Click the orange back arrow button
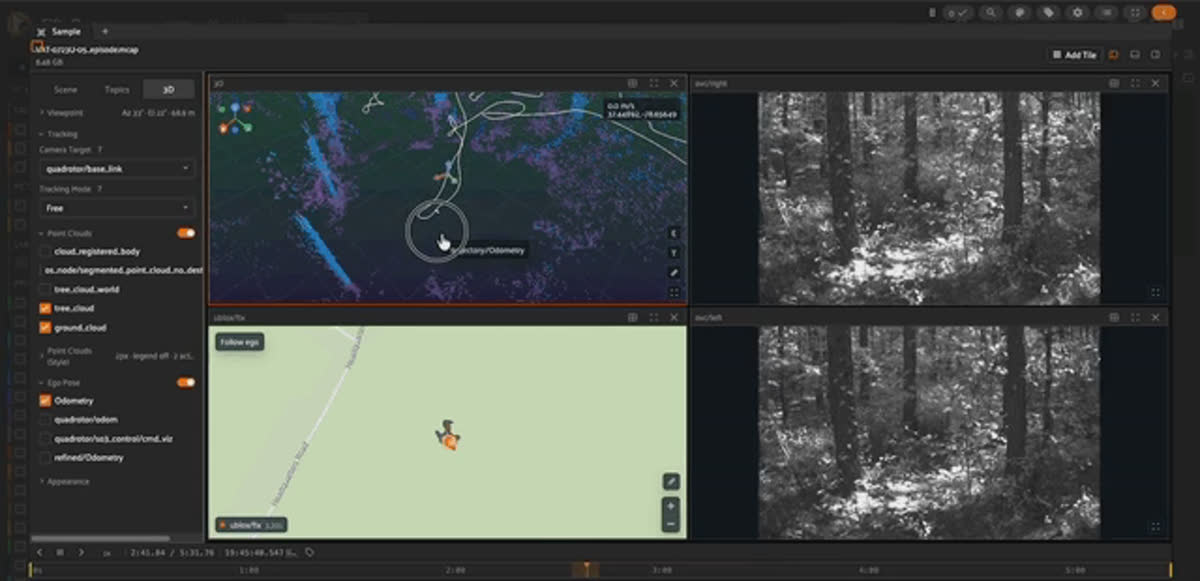 (1163, 13)
